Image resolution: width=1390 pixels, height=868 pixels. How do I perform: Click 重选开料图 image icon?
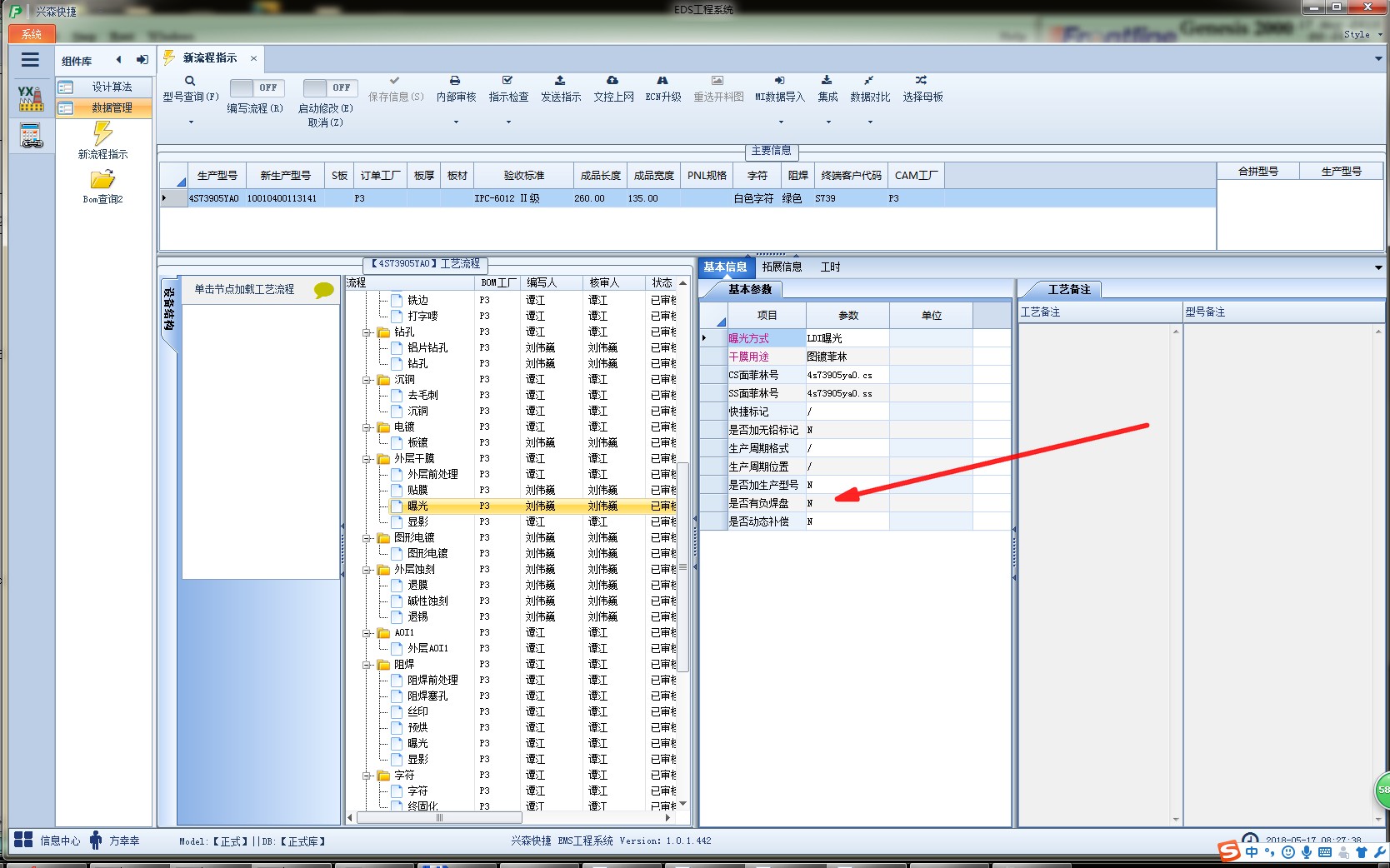pos(717,81)
